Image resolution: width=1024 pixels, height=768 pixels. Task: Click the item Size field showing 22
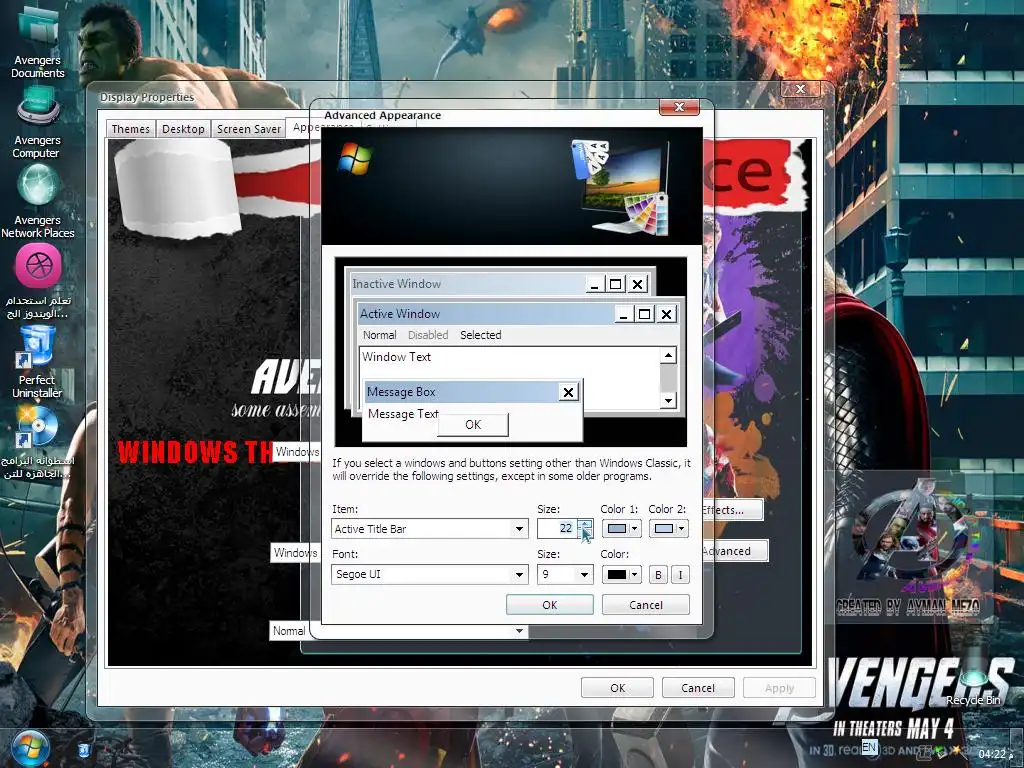(x=557, y=528)
